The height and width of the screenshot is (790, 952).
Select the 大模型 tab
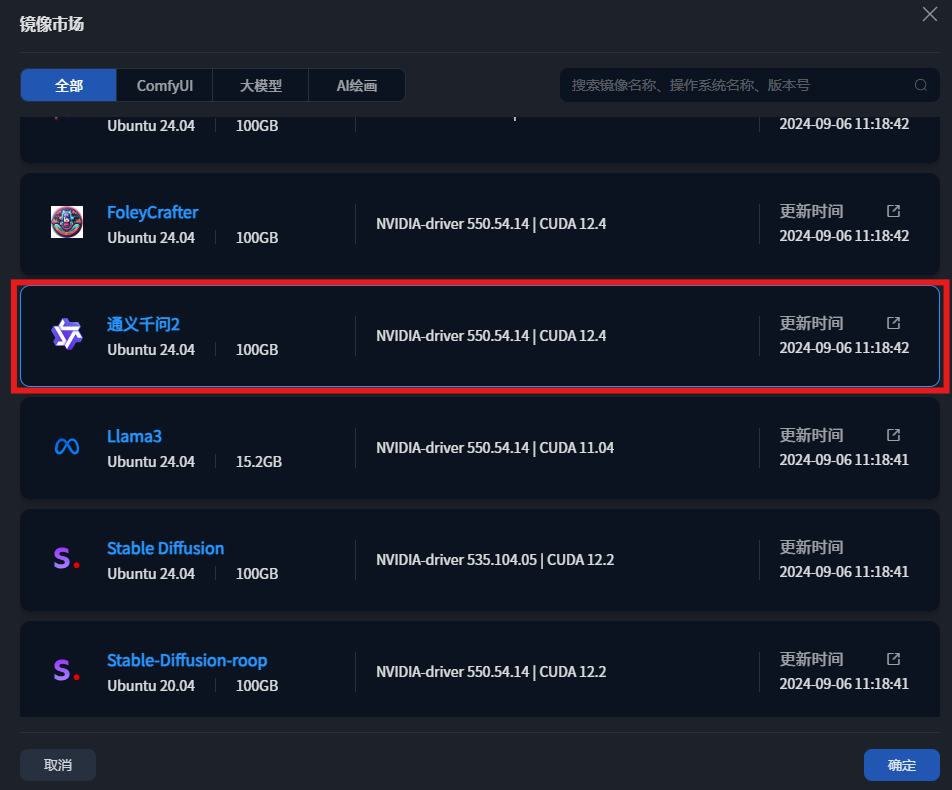[260, 86]
